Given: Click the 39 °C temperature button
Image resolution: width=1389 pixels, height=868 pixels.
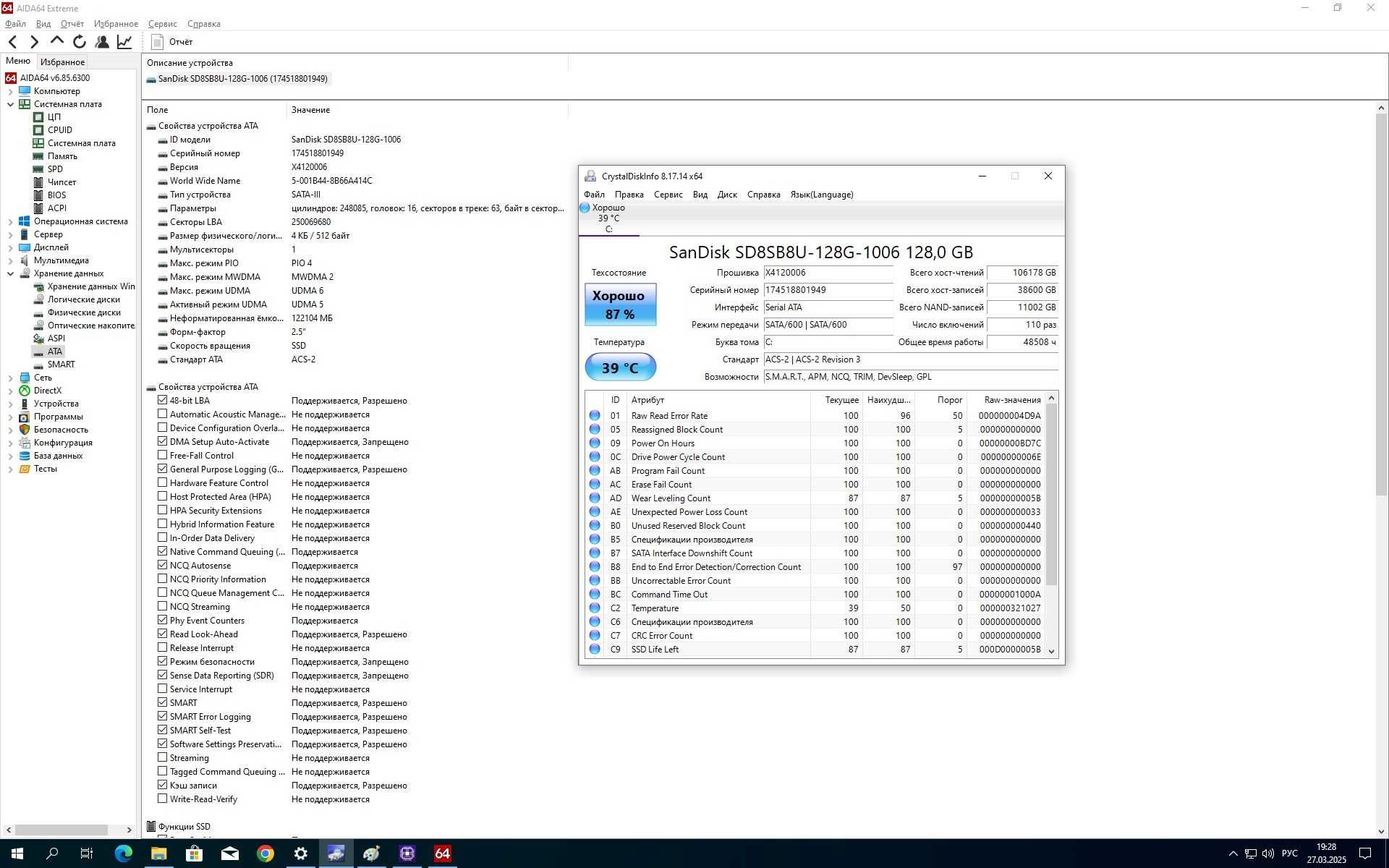Looking at the screenshot, I should point(620,367).
